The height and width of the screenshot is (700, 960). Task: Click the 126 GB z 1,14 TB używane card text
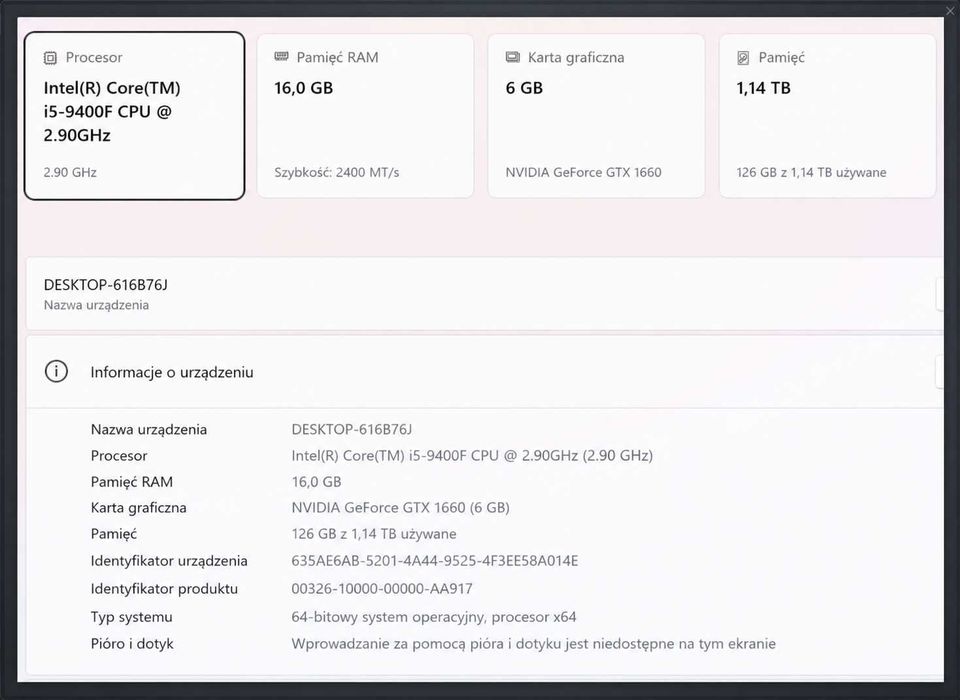(x=811, y=172)
